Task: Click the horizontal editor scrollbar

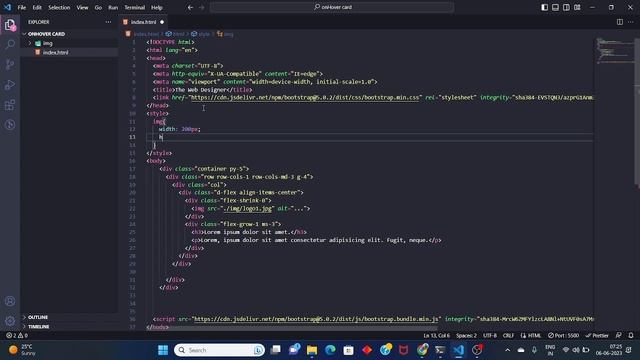Action: (x=292, y=328)
